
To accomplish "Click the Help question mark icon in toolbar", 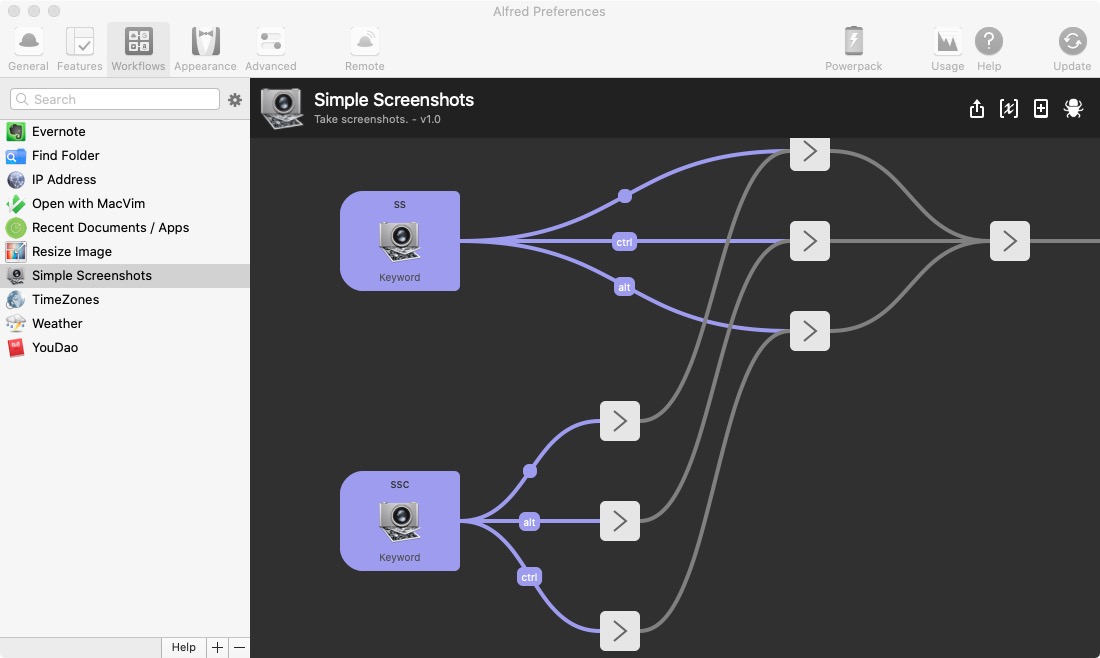I will [x=988, y=41].
